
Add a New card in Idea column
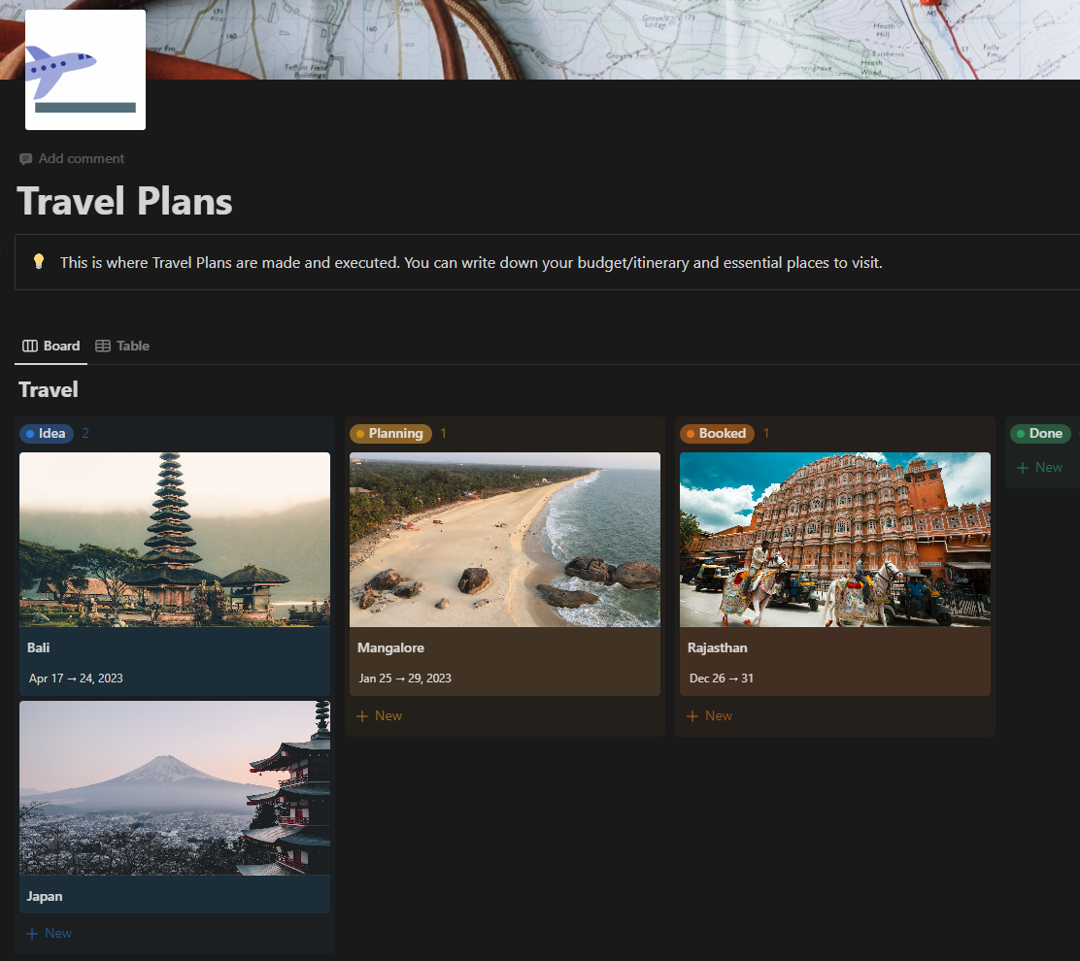tap(49, 933)
